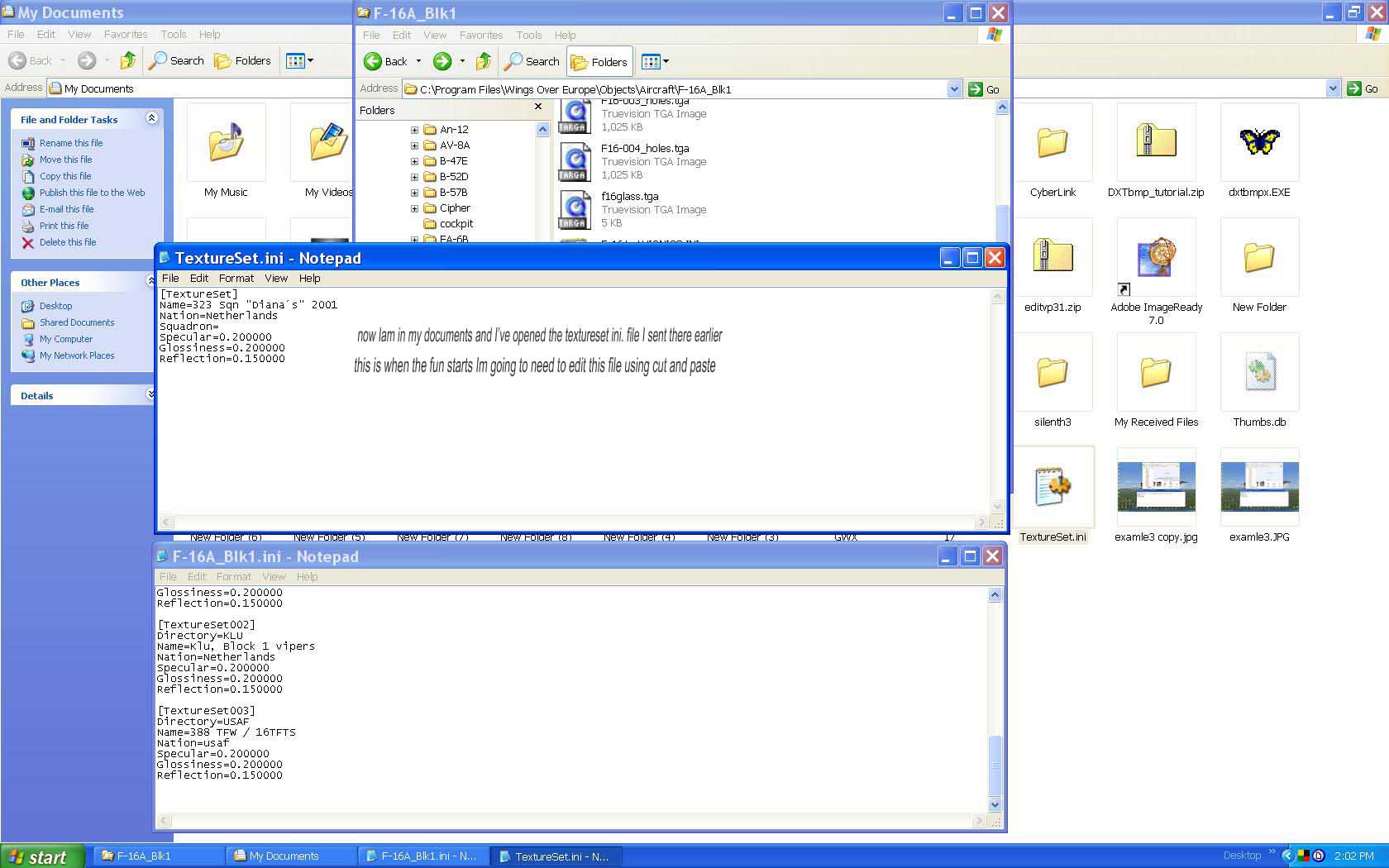1389x868 pixels.
Task: Open address bar dropdown in F-16A_Blk1 window
Action: pyautogui.click(x=954, y=89)
